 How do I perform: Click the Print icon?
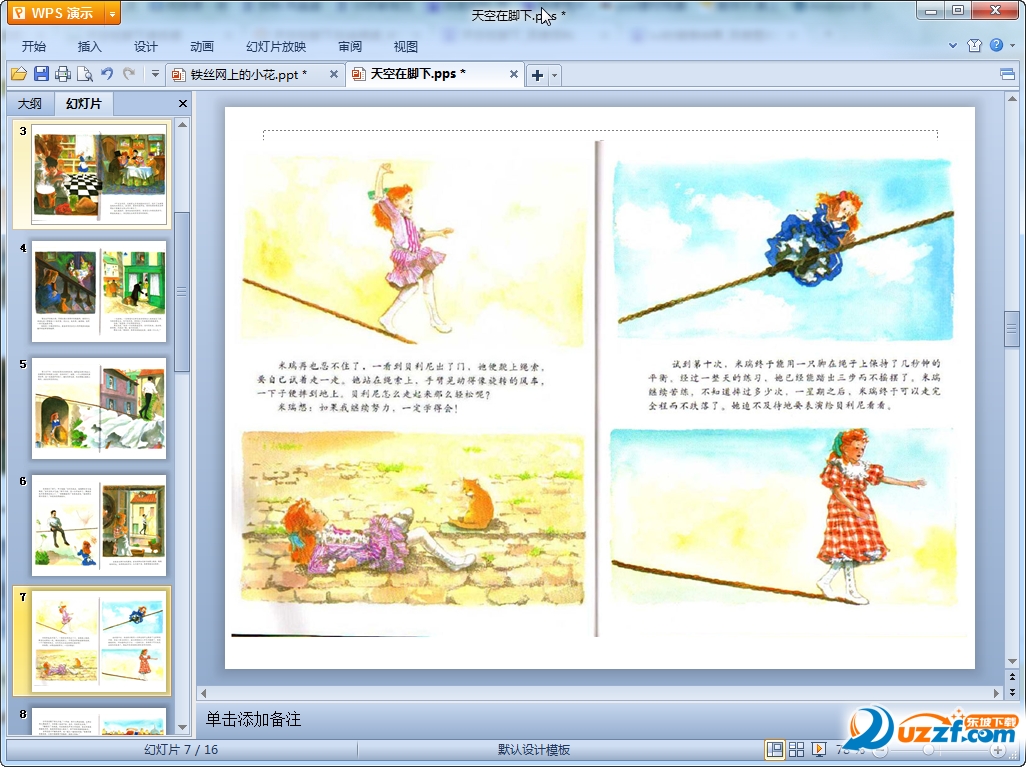point(63,74)
